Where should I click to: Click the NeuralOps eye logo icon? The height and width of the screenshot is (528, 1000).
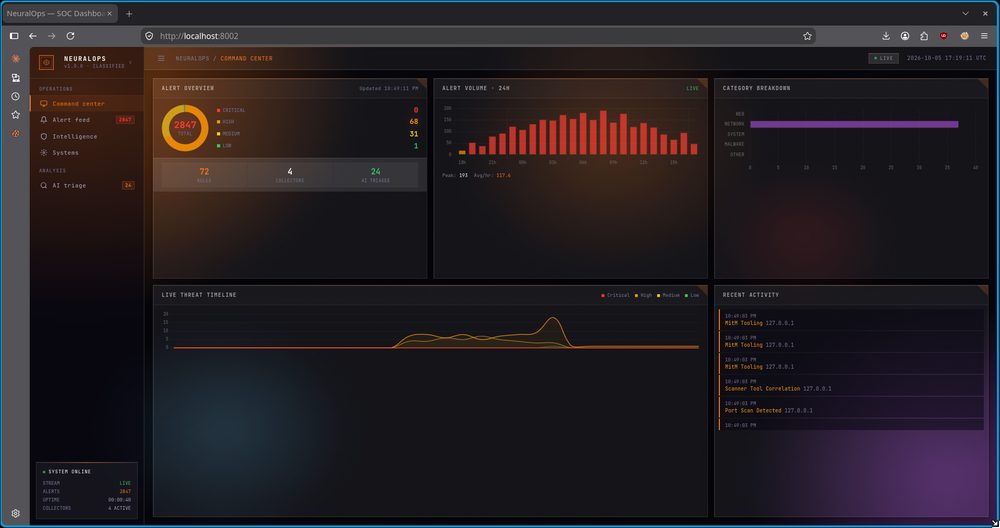click(46, 62)
